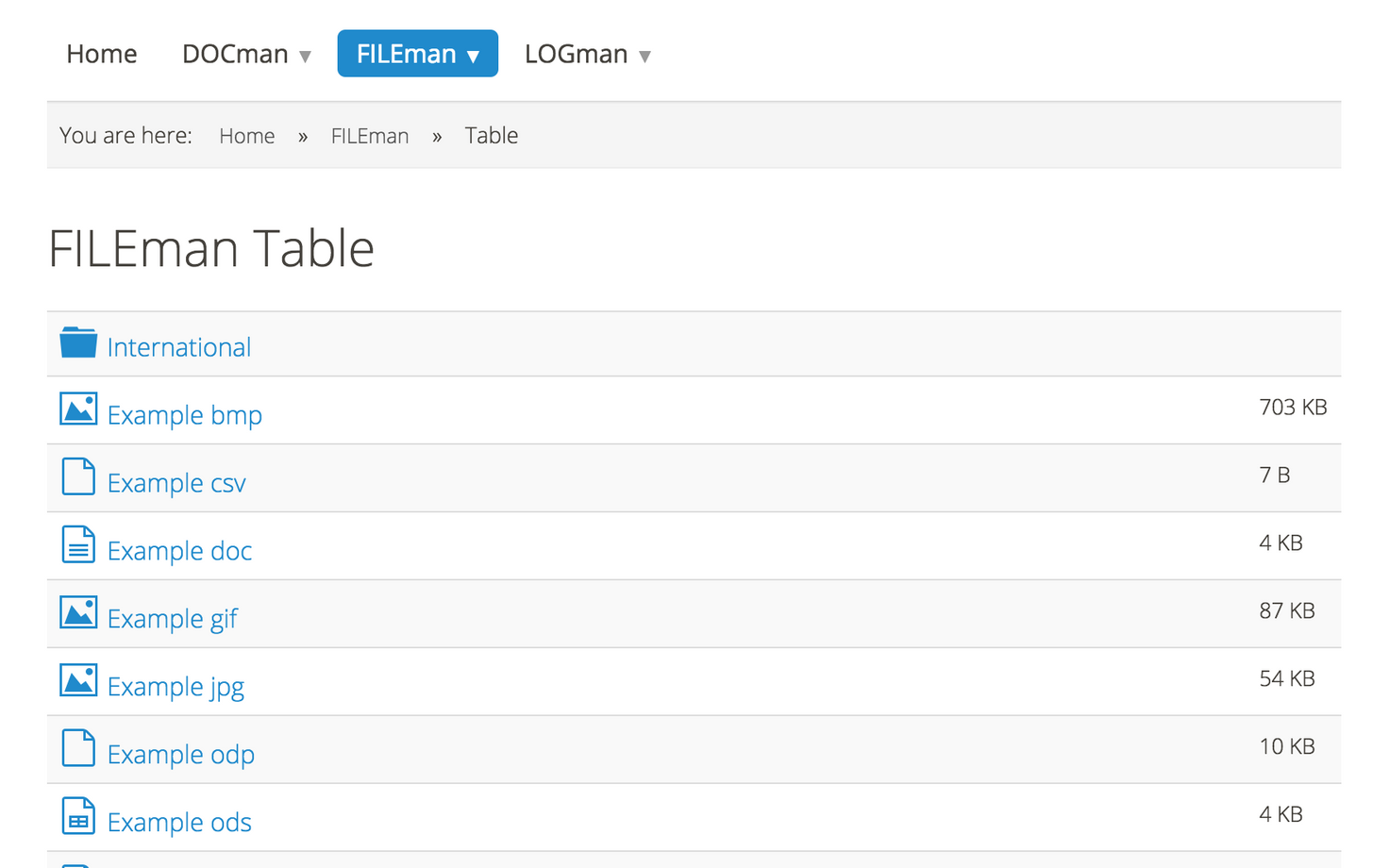Click the file icon beside Example odp
Screen dimensions: 1389x868
coord(78,749)
